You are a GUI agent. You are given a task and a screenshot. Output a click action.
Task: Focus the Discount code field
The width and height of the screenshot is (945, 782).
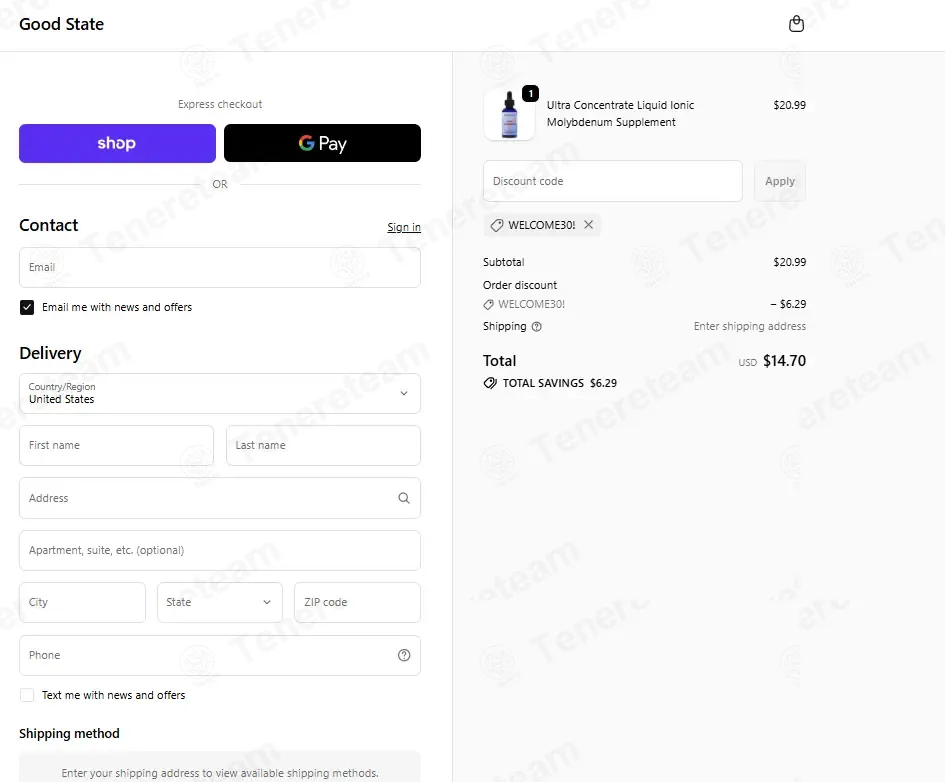[x=613, y=181]
